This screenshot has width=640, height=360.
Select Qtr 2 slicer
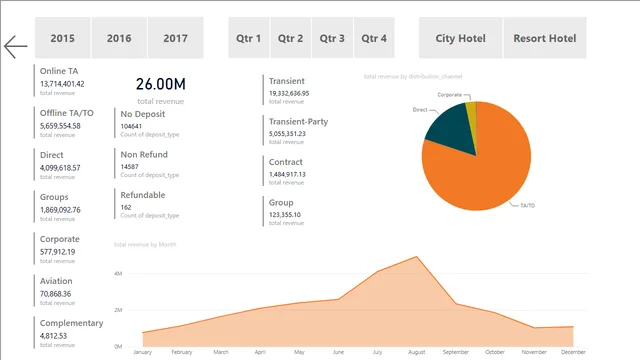(x=291, y=38)
